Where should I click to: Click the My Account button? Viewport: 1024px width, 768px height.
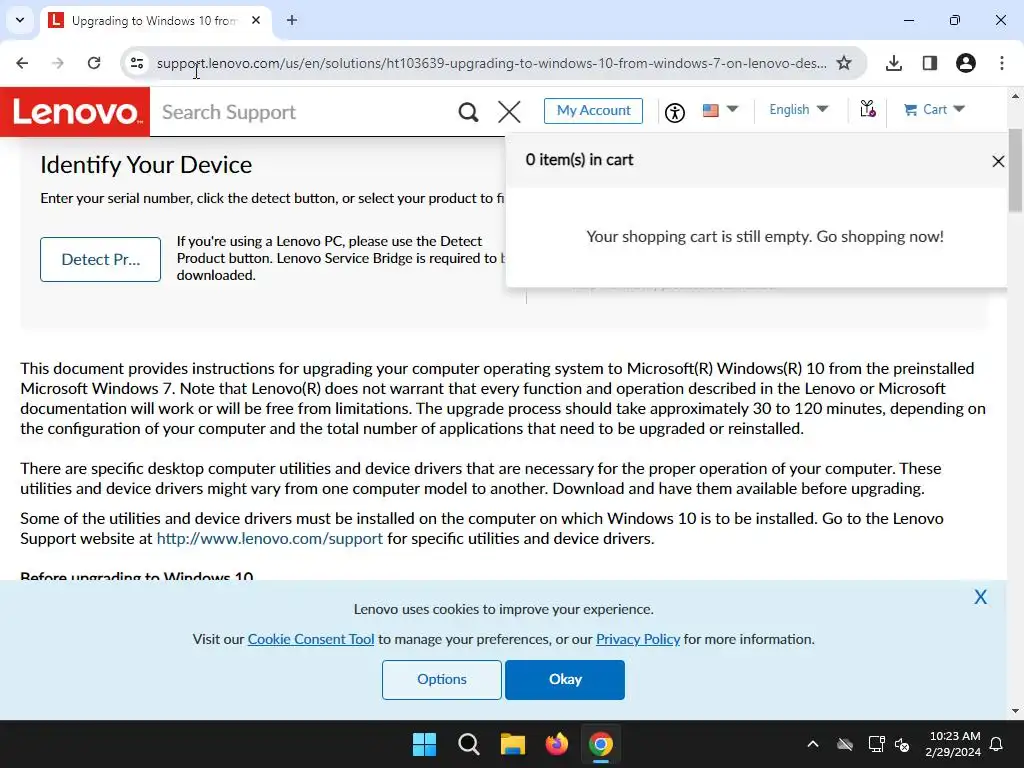(x=593, y=110)
